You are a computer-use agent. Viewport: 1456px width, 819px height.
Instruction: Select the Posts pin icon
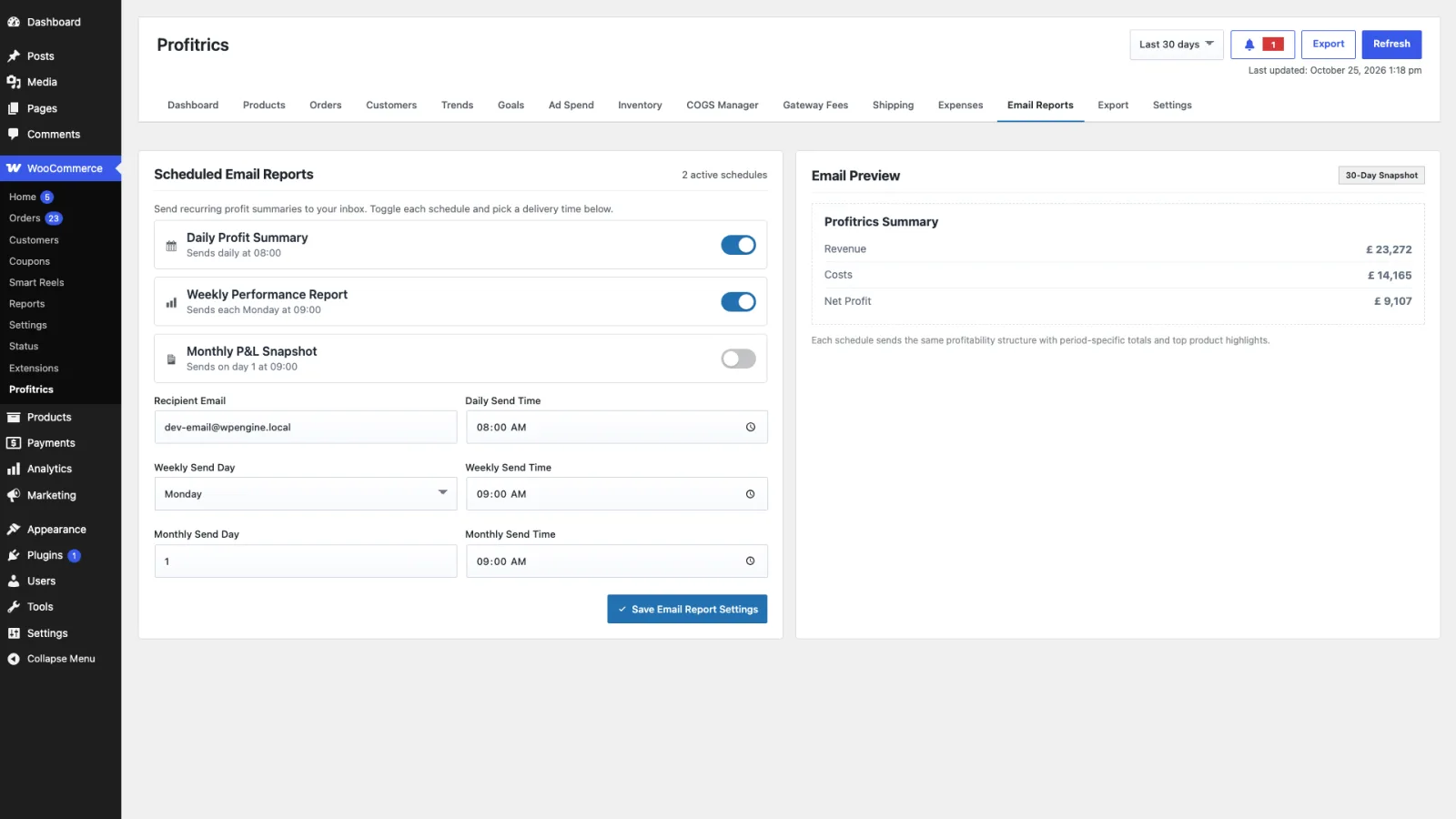click(x=14, y=56)
